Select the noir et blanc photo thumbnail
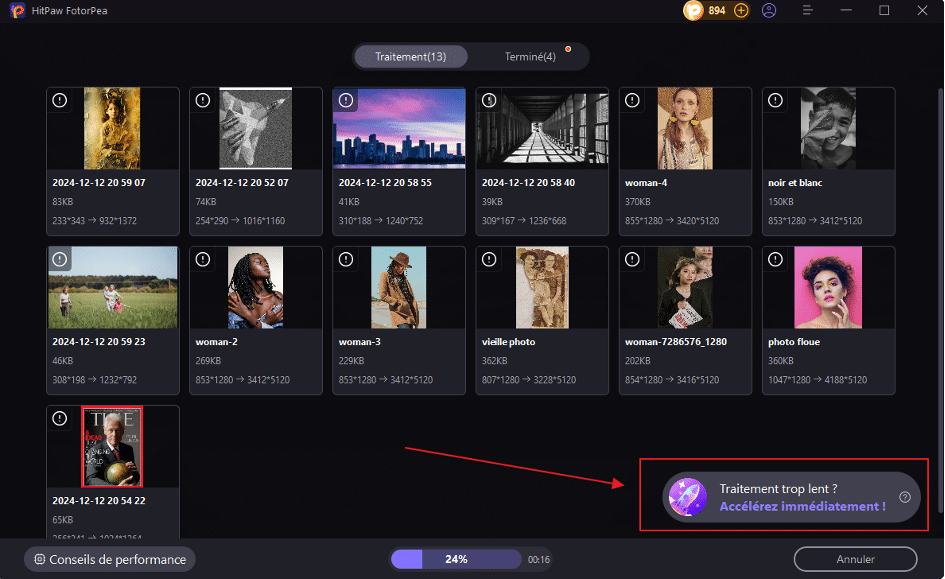This screenshot has width=945, height=579. point(828,128)
